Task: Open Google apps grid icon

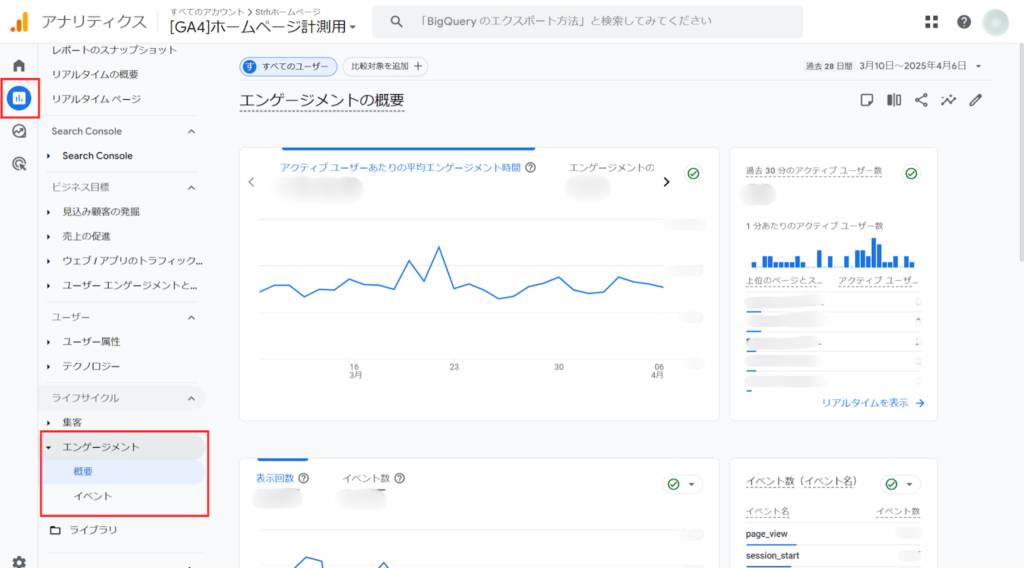Action: click(x=931, y=22)
